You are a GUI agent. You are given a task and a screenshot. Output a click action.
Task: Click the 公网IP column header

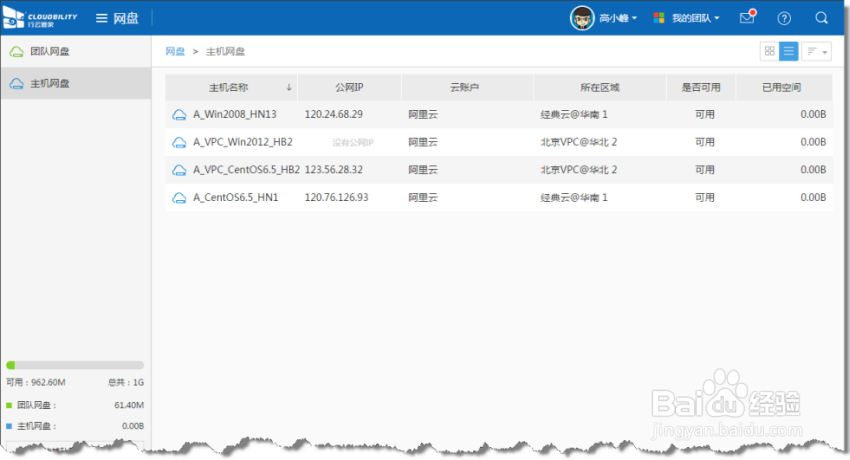click(349, 87)
